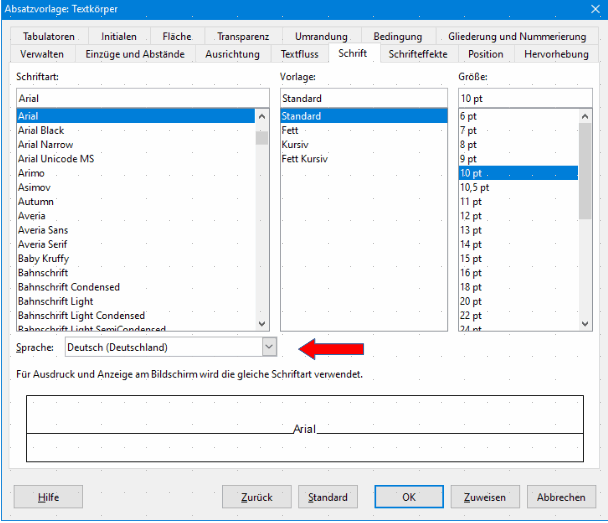Select Baby Kruffy font
The height and width of the screenshot is (523, 608).
(136, 259)
